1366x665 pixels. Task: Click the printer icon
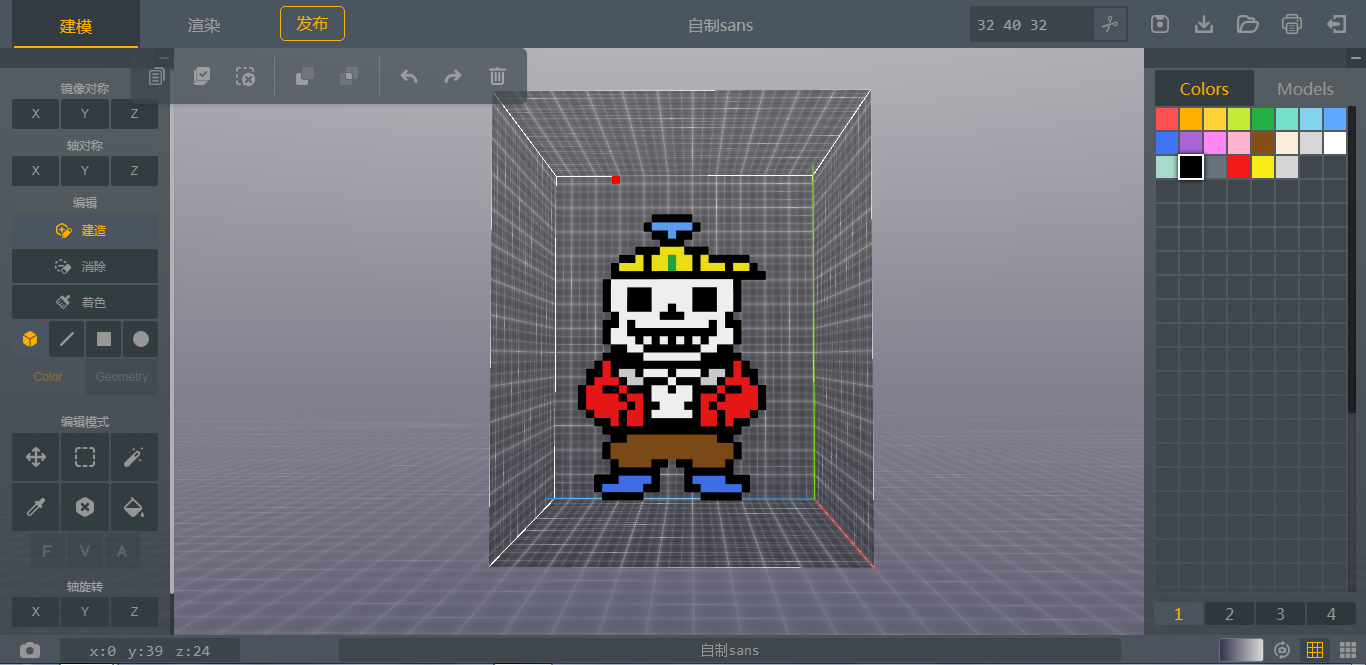(x=1292, y=24)
